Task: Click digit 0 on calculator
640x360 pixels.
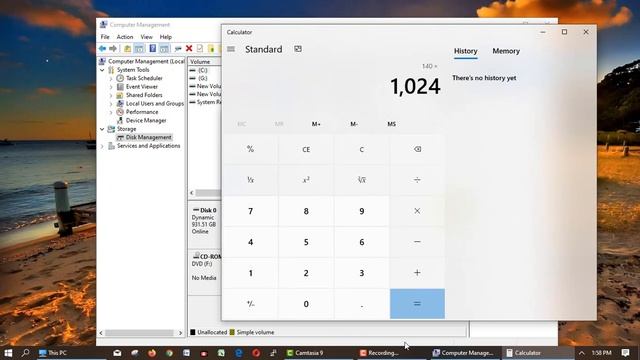Action: point(306,304)
